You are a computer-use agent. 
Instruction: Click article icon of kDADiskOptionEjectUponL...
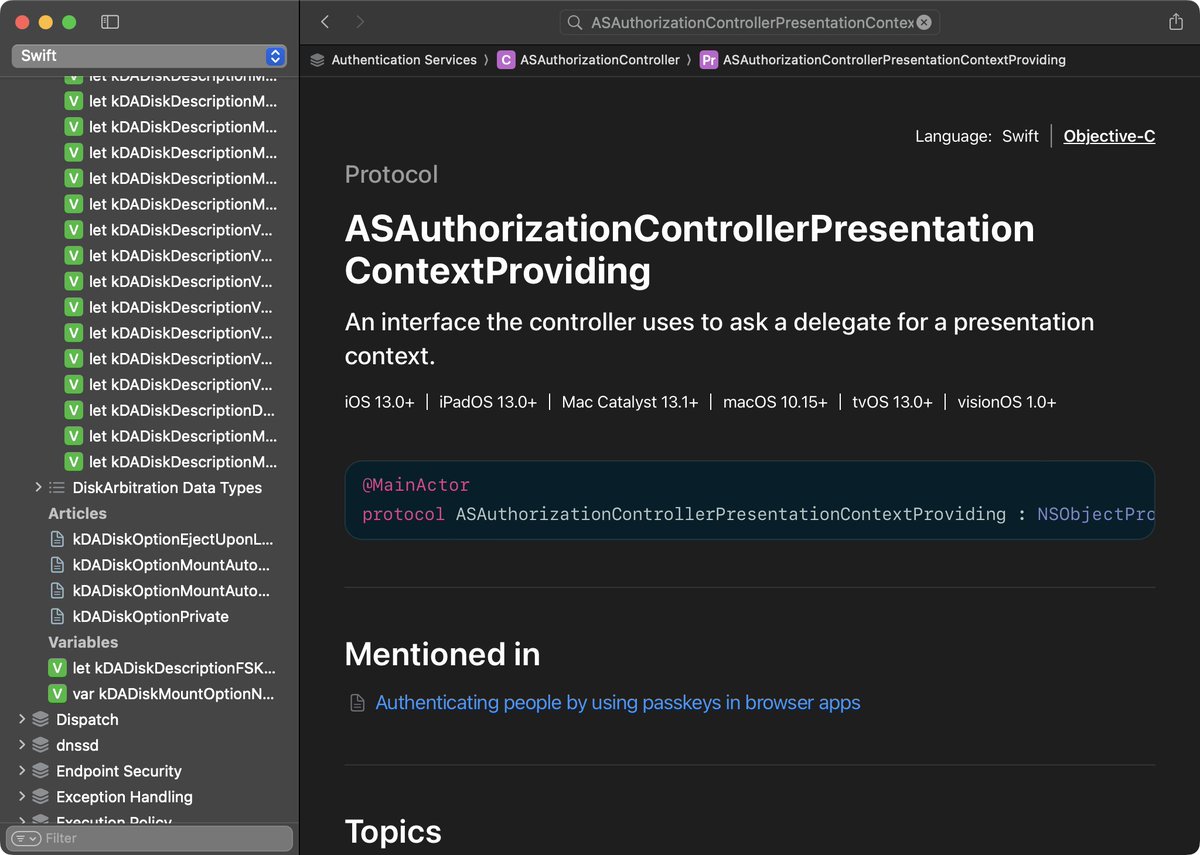57,539
